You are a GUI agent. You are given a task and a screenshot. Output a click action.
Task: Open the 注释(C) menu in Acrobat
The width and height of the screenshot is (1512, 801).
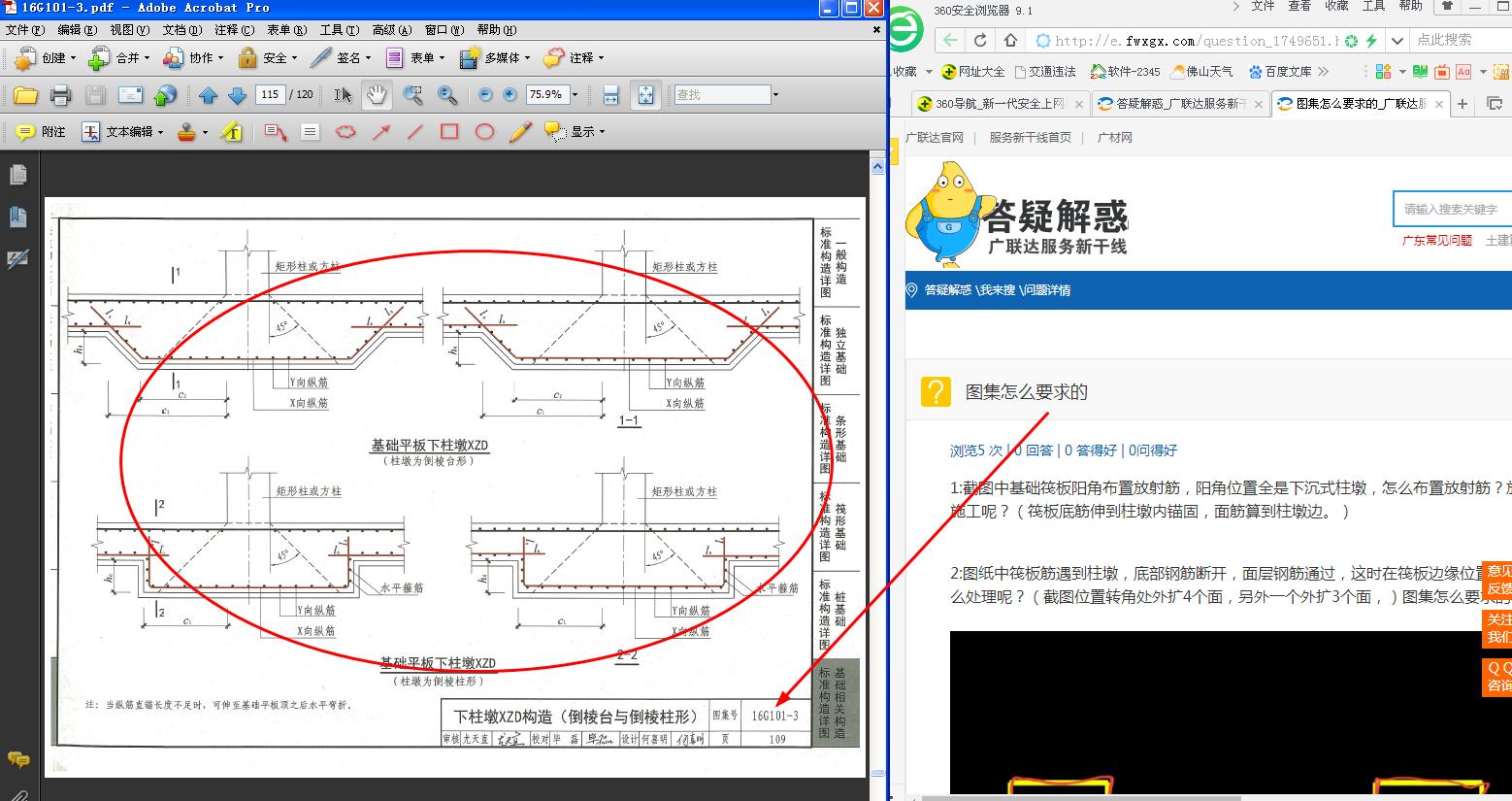click(x=235, y=30)
